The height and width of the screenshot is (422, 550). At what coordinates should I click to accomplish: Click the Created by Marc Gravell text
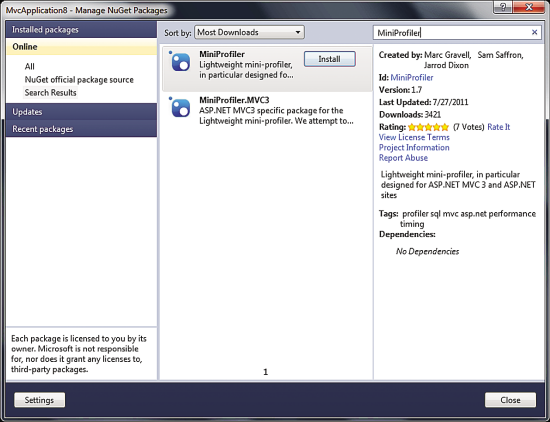[x=425, y=55]
